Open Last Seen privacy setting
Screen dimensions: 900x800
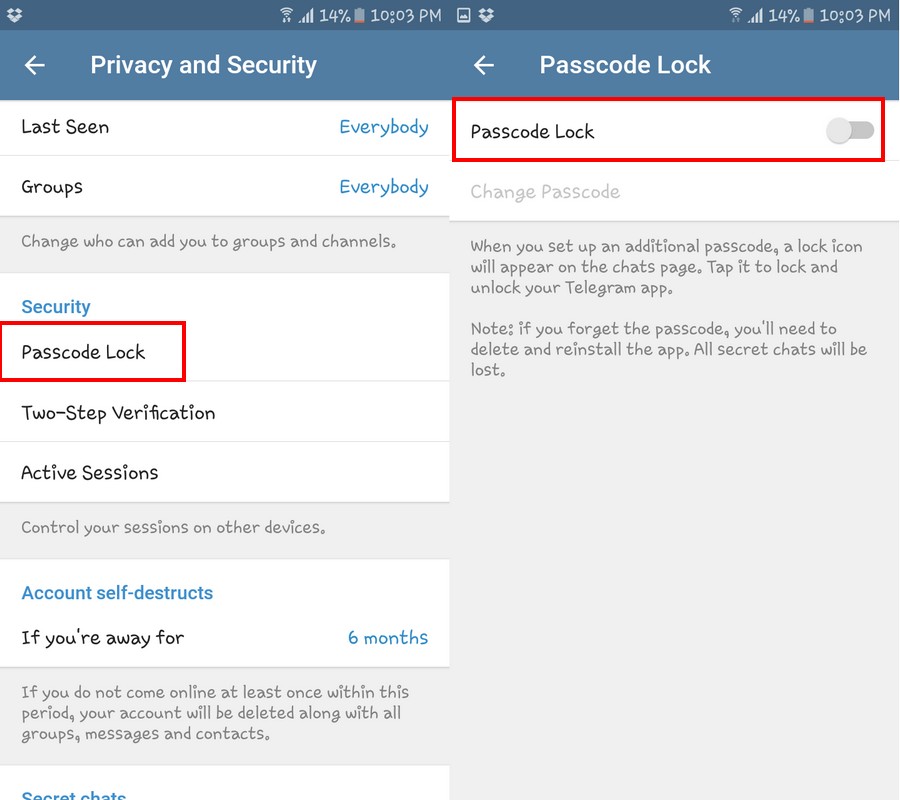coord(224,127)
